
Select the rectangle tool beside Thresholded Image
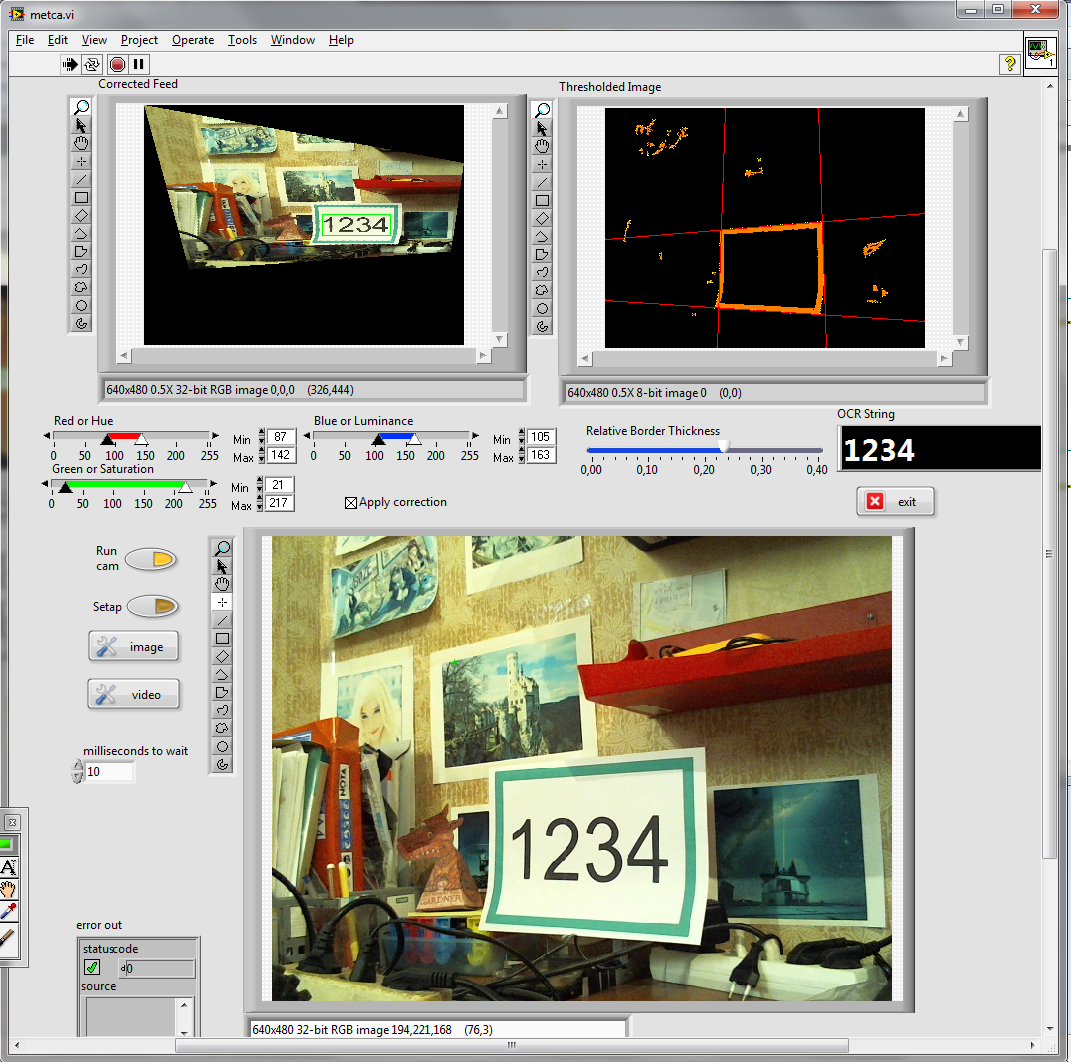(542, 200)
